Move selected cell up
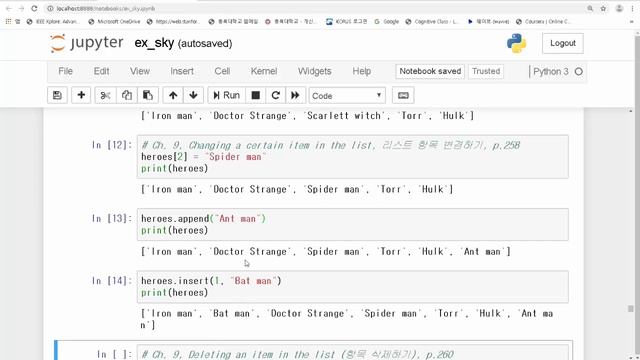This screenshot has height=360, width=640. (173, 96)
